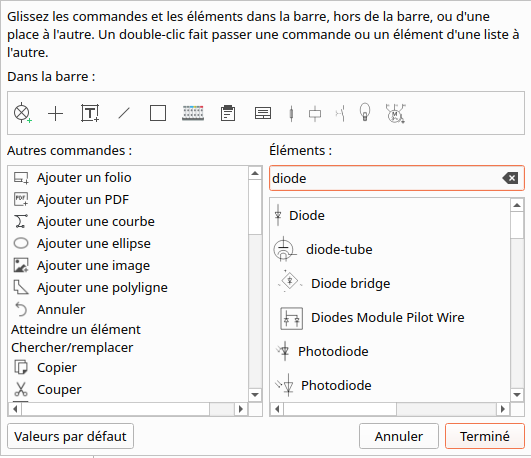The width and height of the screenshot is (531, 458).
Task: Click the motor element icon in bar
Action: click(x=395, y=113)
